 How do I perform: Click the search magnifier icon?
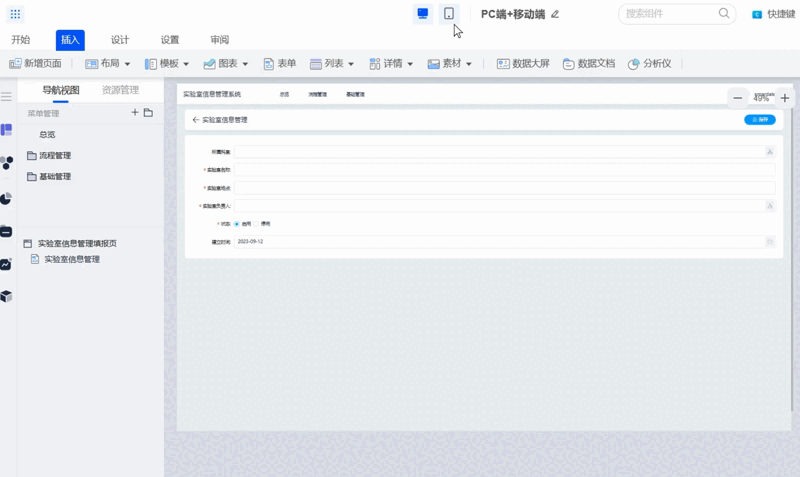[x=723, y=14]
